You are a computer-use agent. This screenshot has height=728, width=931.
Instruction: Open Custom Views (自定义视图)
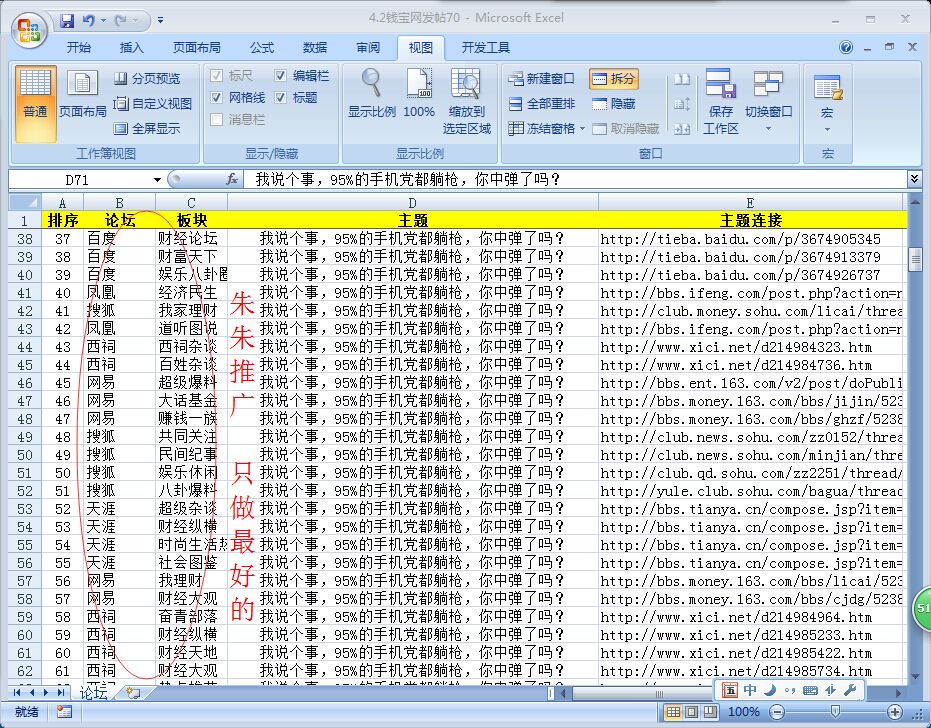point(153,104)
